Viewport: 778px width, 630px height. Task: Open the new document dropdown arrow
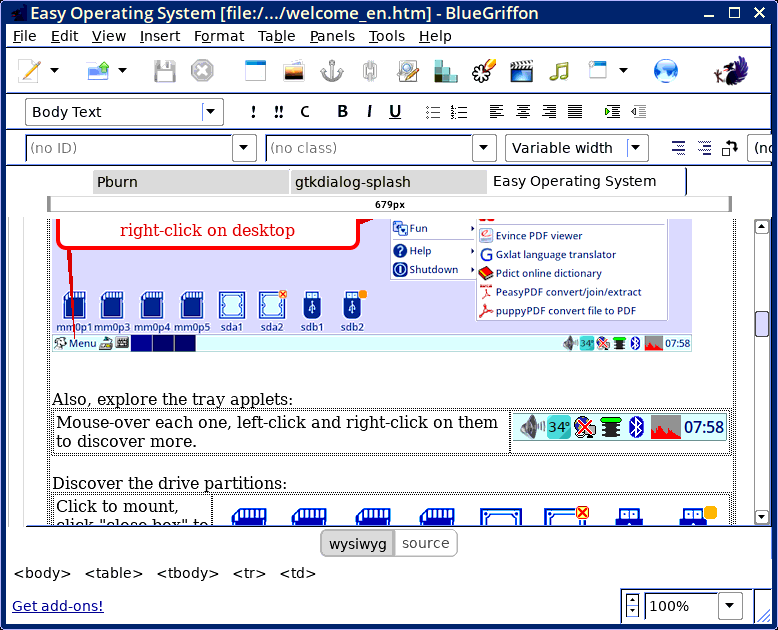point(55,70)
